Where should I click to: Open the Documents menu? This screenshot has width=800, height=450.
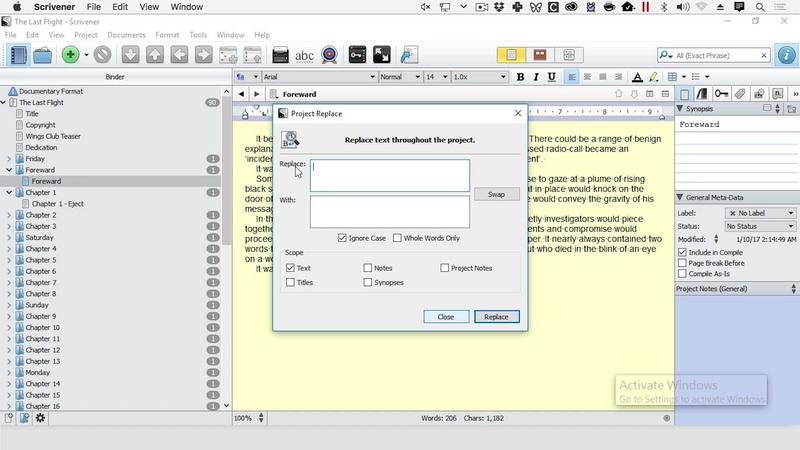(126, 35)
